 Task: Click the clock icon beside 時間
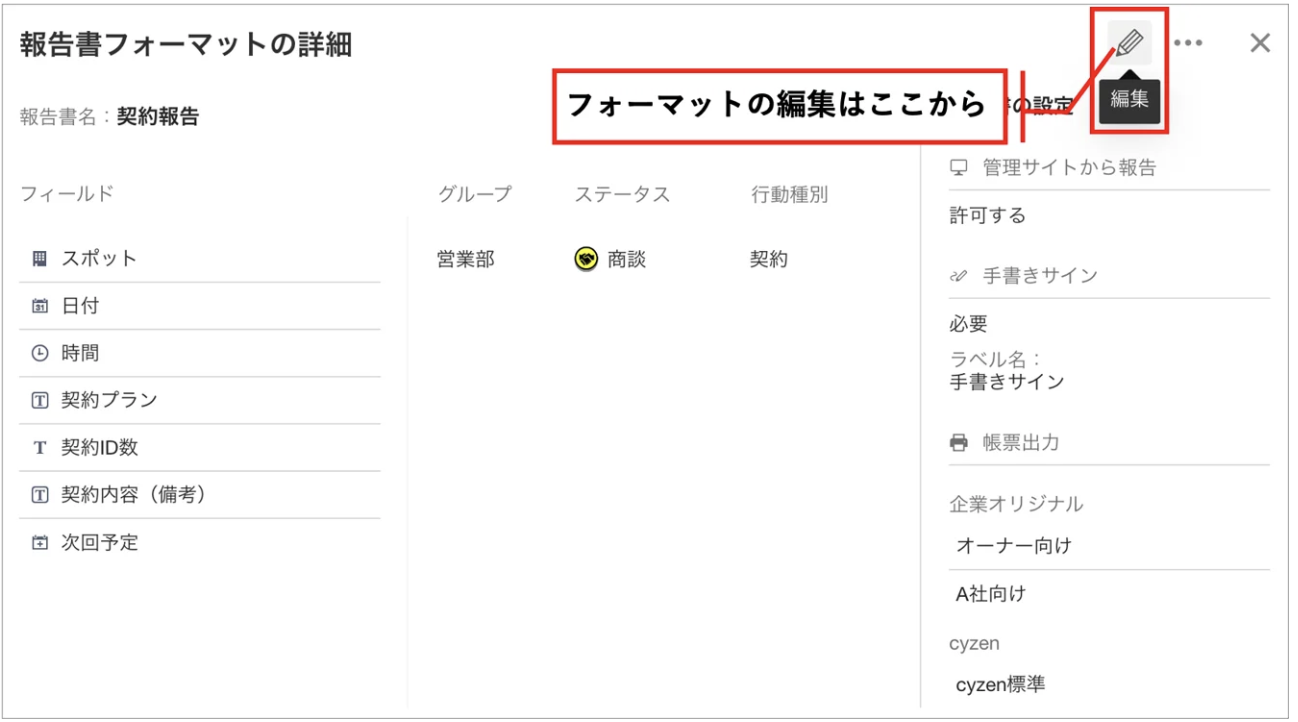(x=40, y=353)
